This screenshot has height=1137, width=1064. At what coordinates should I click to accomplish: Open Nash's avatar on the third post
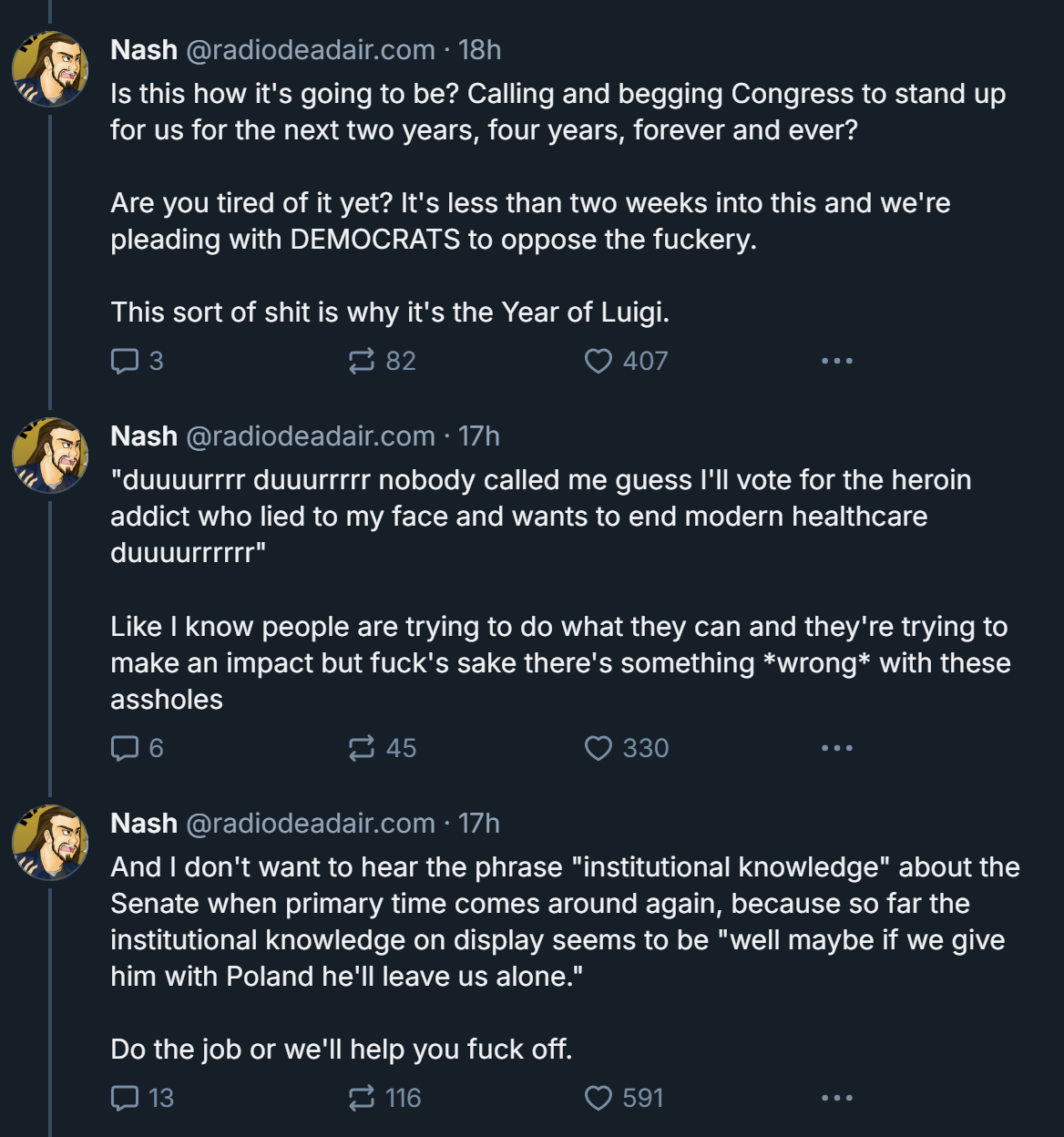point(50,843)
